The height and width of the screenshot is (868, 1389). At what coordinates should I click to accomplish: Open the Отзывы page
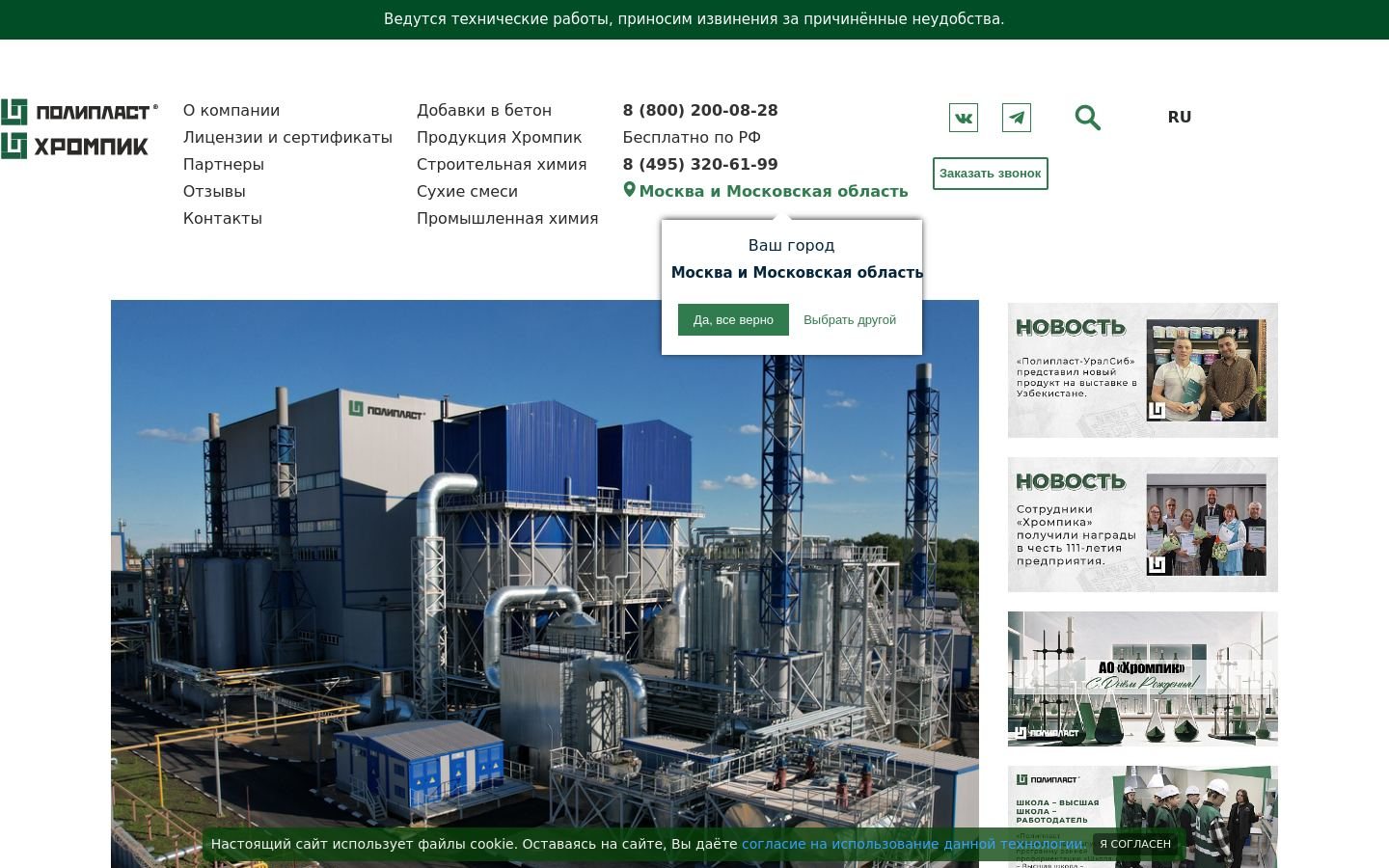pyautogui.click(x=214, y=191)
